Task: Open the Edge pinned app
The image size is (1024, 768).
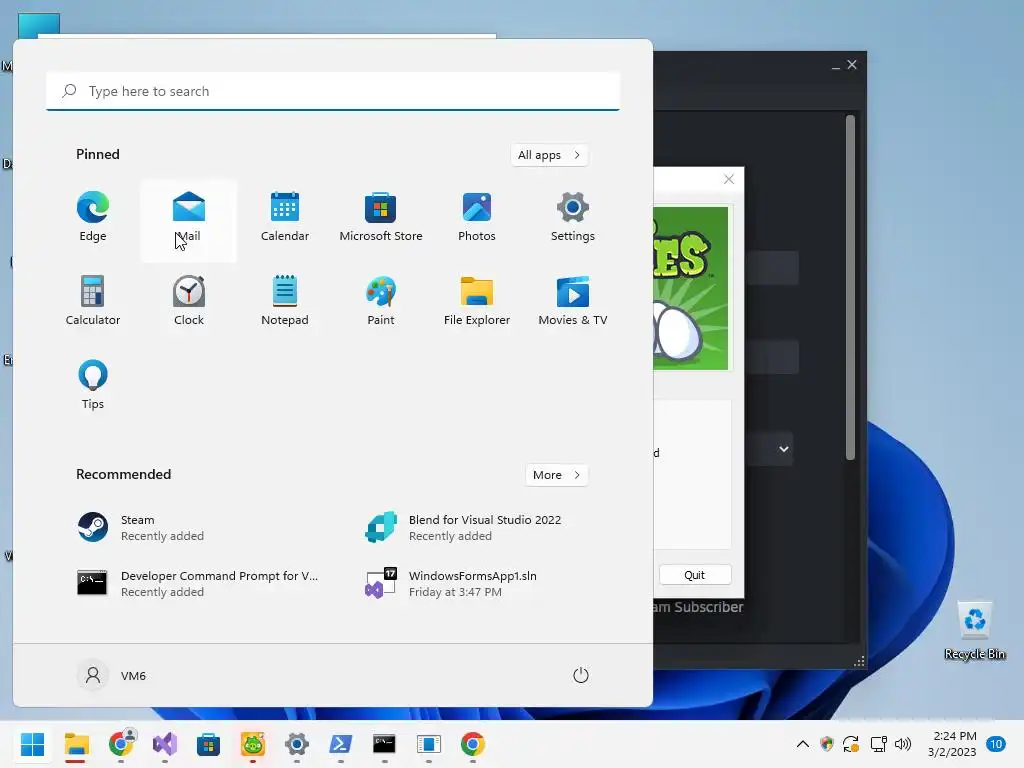Action: (93, 217)
